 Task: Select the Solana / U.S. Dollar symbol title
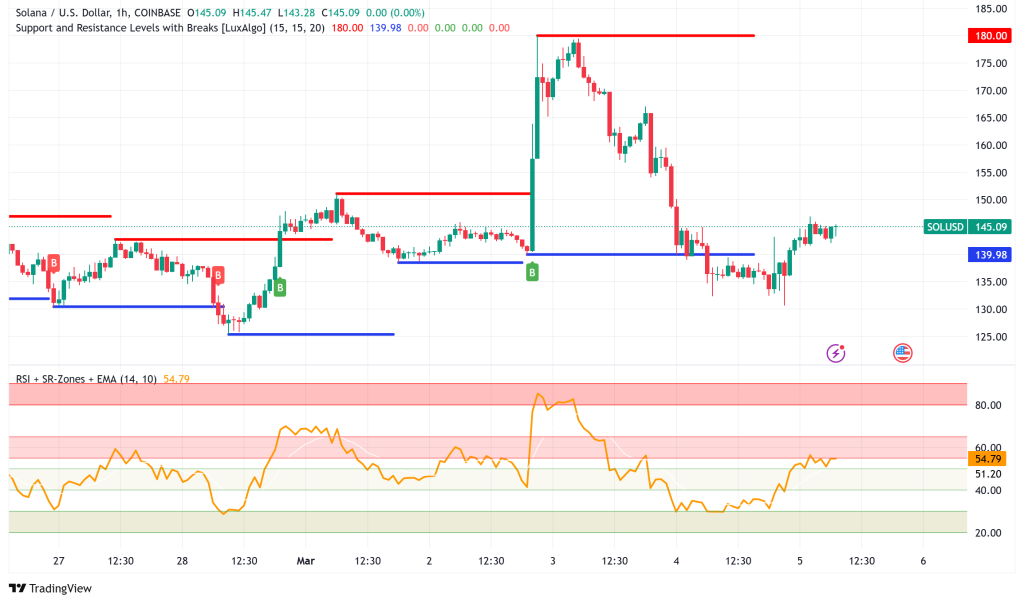(x=98, y=12)
